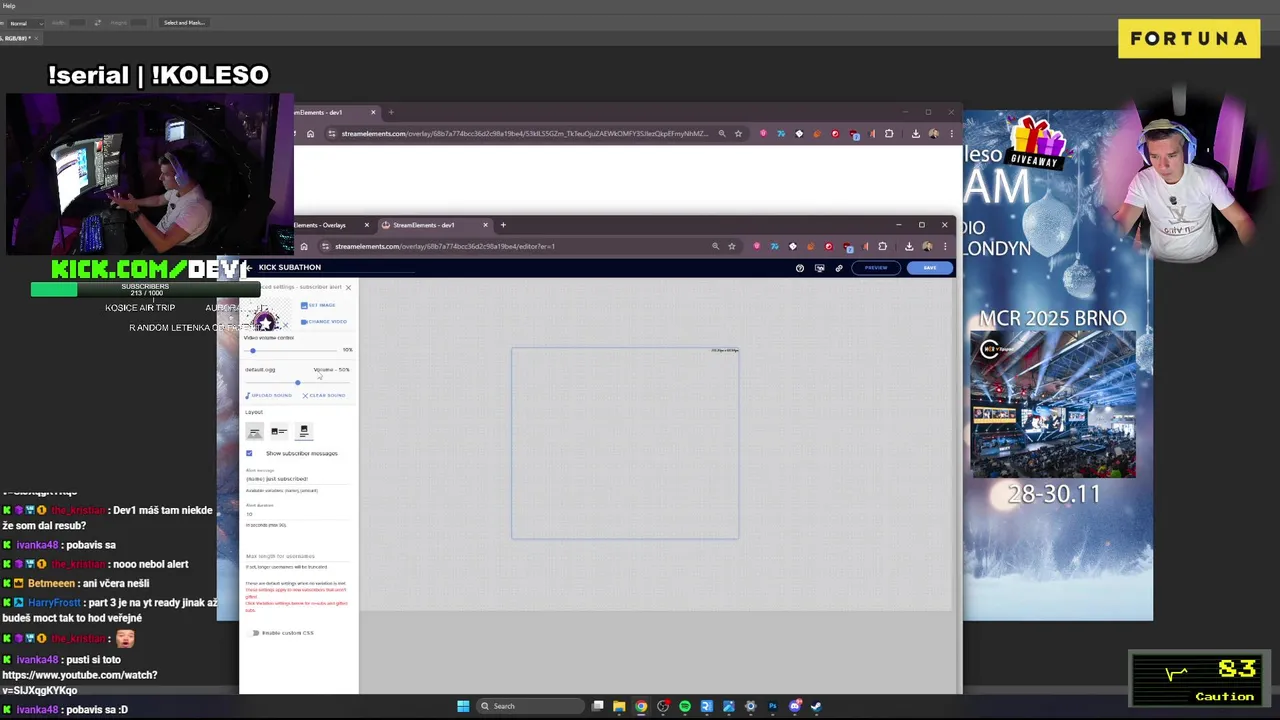This screenshot has width=1280, height=720.
Task: Click the Alert duration input field
Action: coord(297,514)
